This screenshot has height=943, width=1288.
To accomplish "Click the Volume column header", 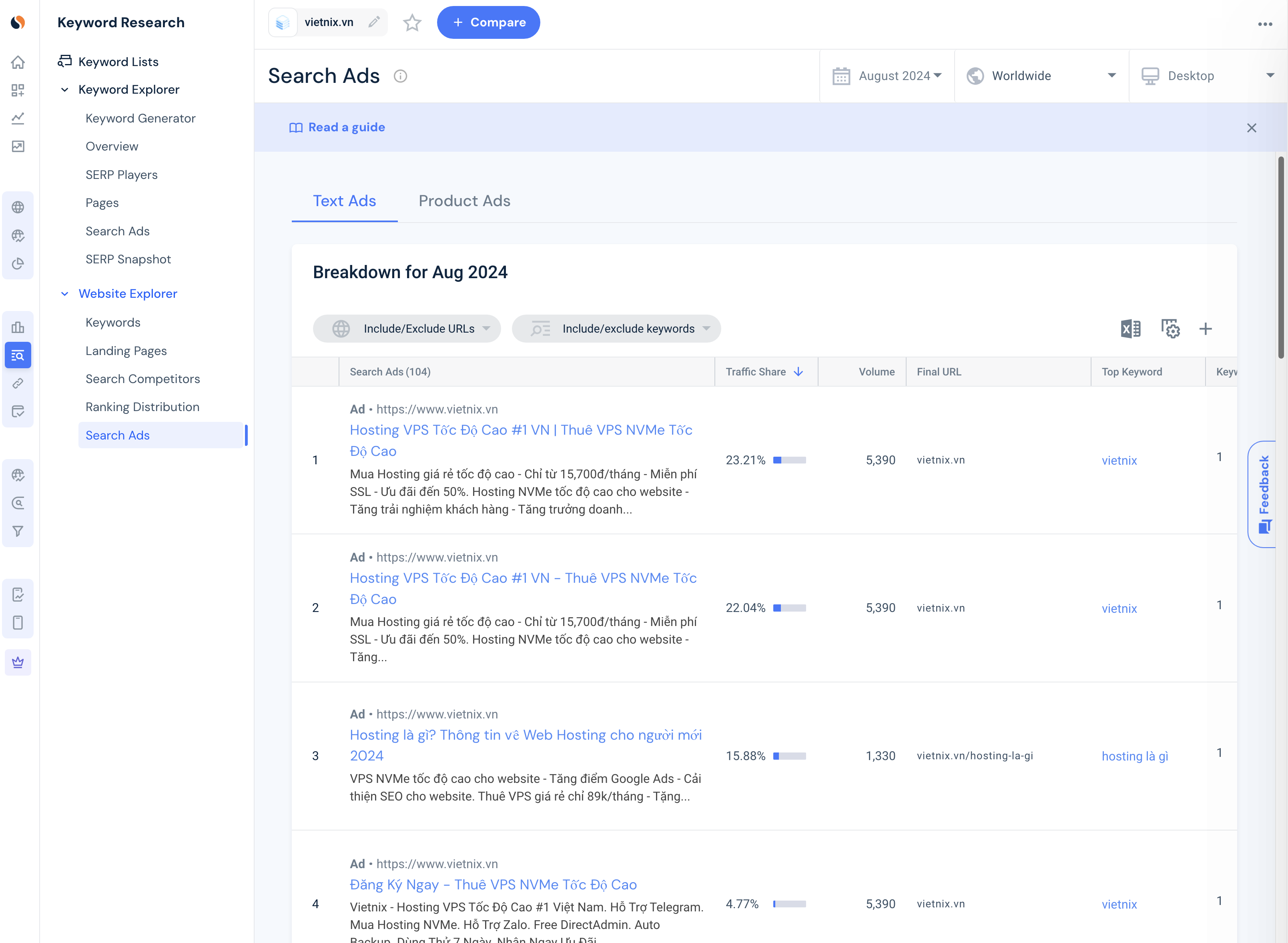I will pos(877,371).
